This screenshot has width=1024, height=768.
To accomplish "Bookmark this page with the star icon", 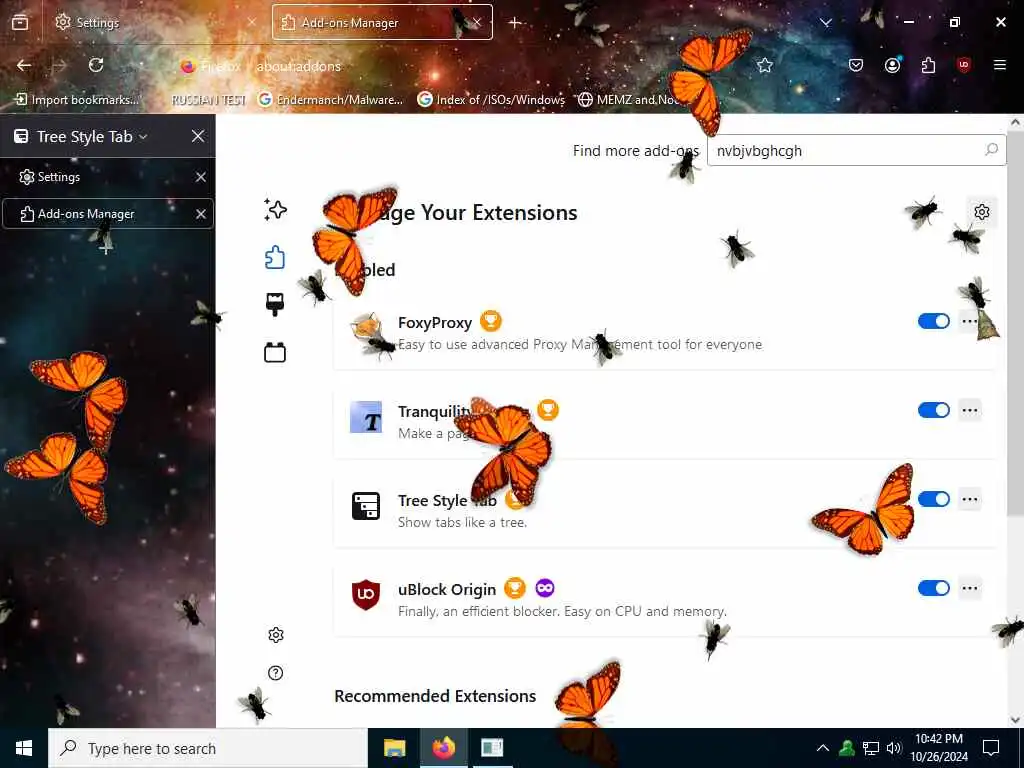I will [x=765, y=65].
